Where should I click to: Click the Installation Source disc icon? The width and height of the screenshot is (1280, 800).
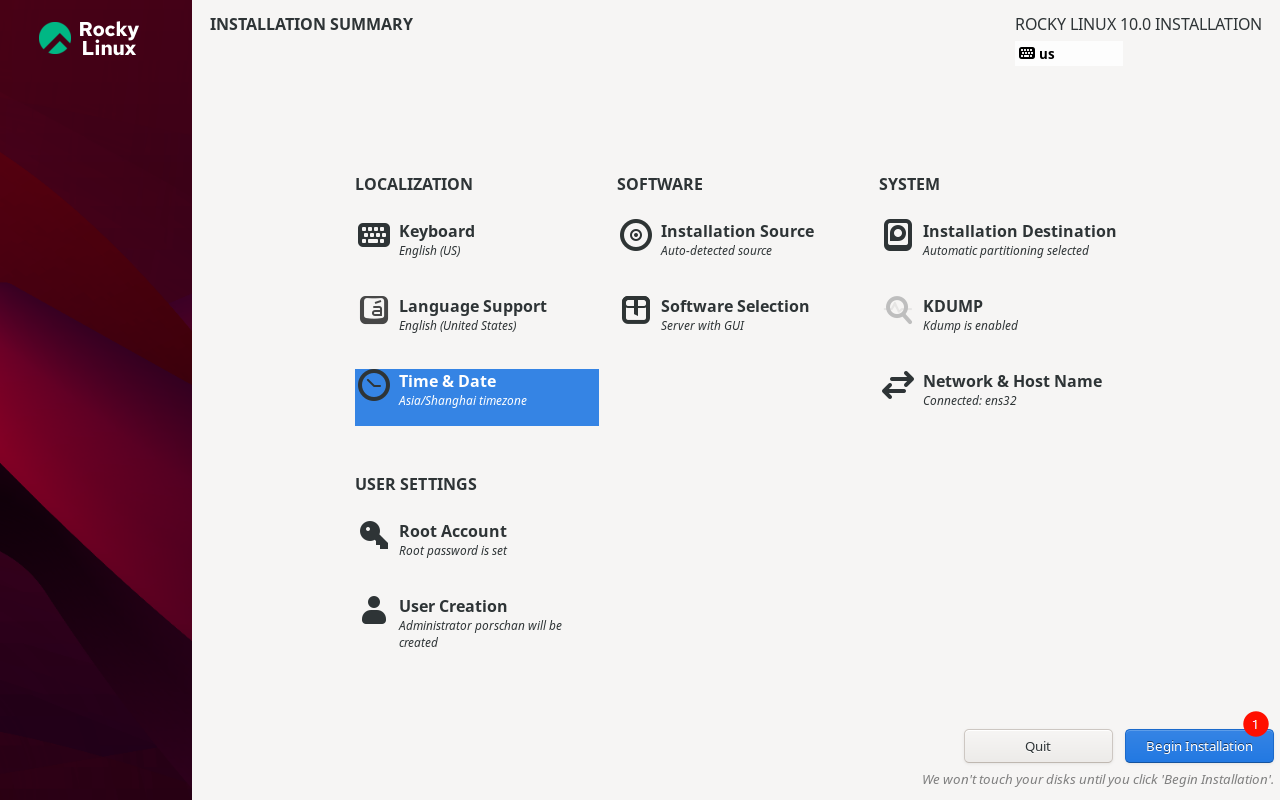[636, 235]
